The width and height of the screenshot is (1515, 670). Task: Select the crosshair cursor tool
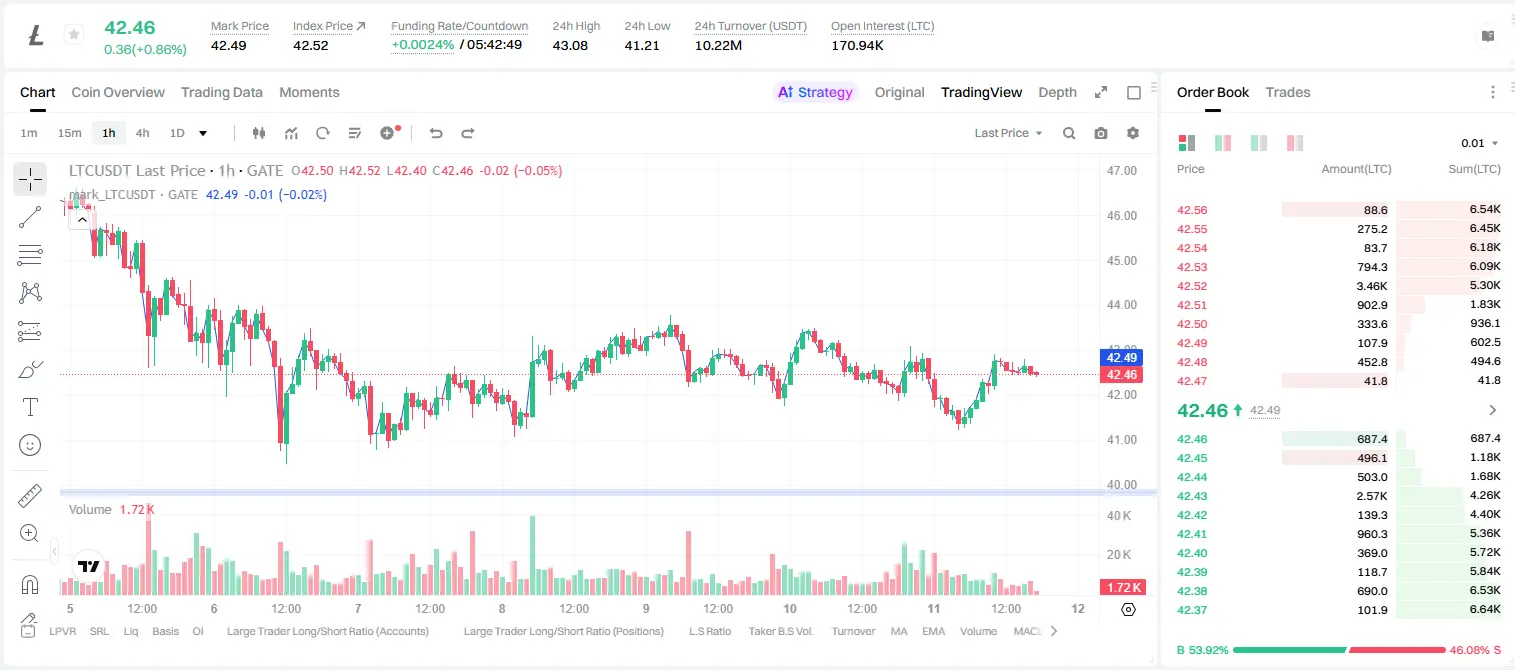[x=30, y=179]
